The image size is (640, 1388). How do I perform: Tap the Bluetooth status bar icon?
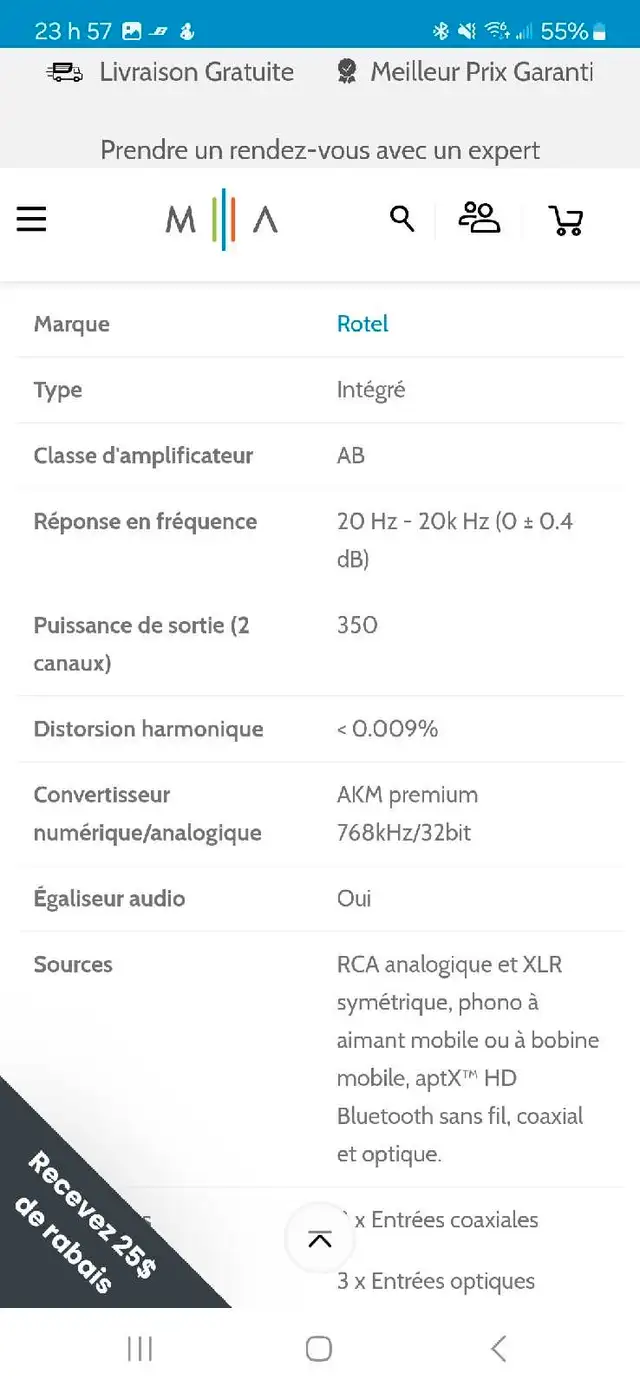pyautogui.click(x=440, y=31)
